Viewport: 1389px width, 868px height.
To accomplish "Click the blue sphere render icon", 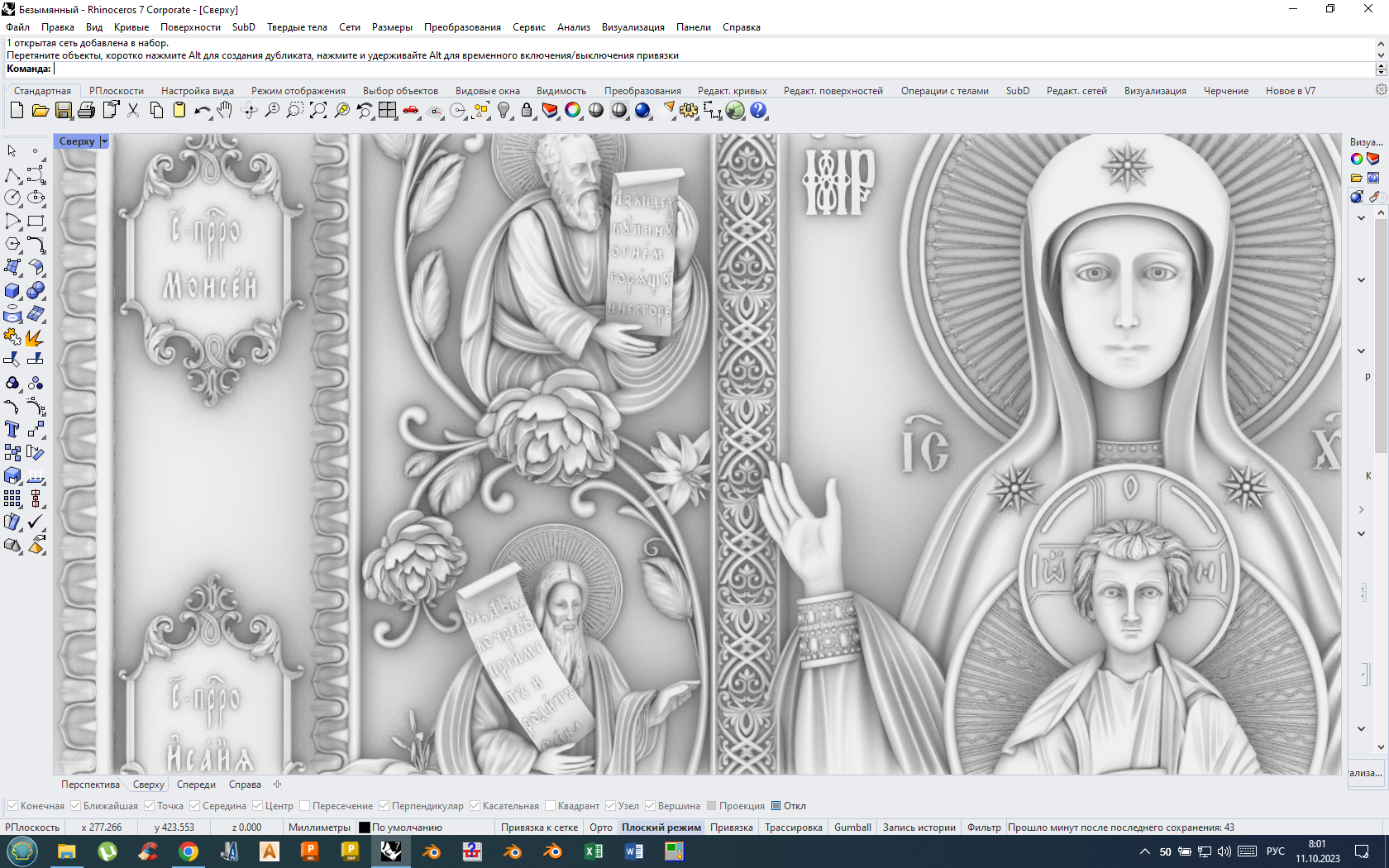I will [642, 110].
